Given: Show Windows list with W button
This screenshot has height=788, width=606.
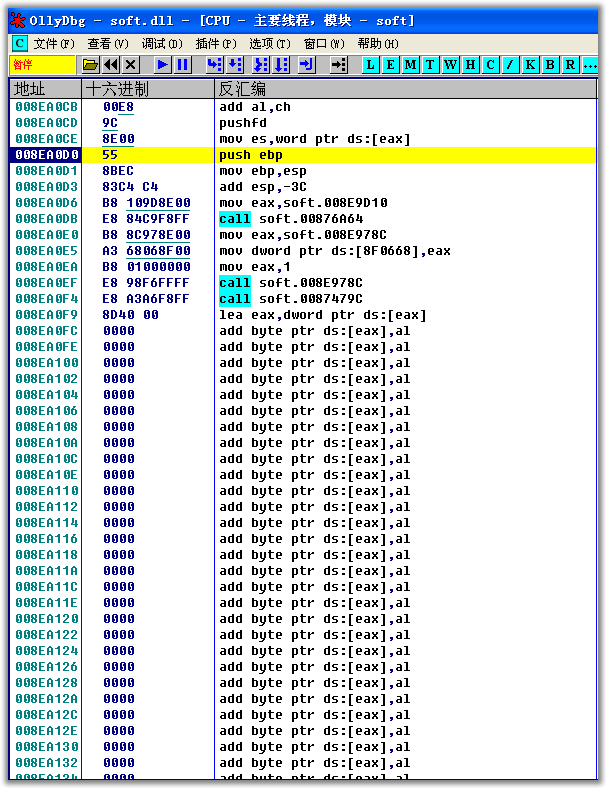Looking at the screenshot, I should pyautogui.click(x=450, y=64).
